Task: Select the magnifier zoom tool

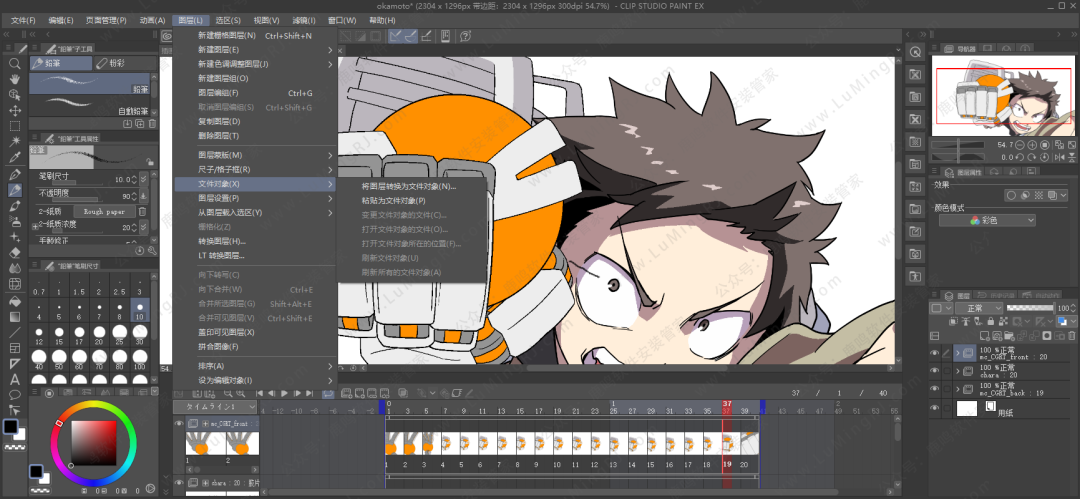Action: [x=15, y=63]
